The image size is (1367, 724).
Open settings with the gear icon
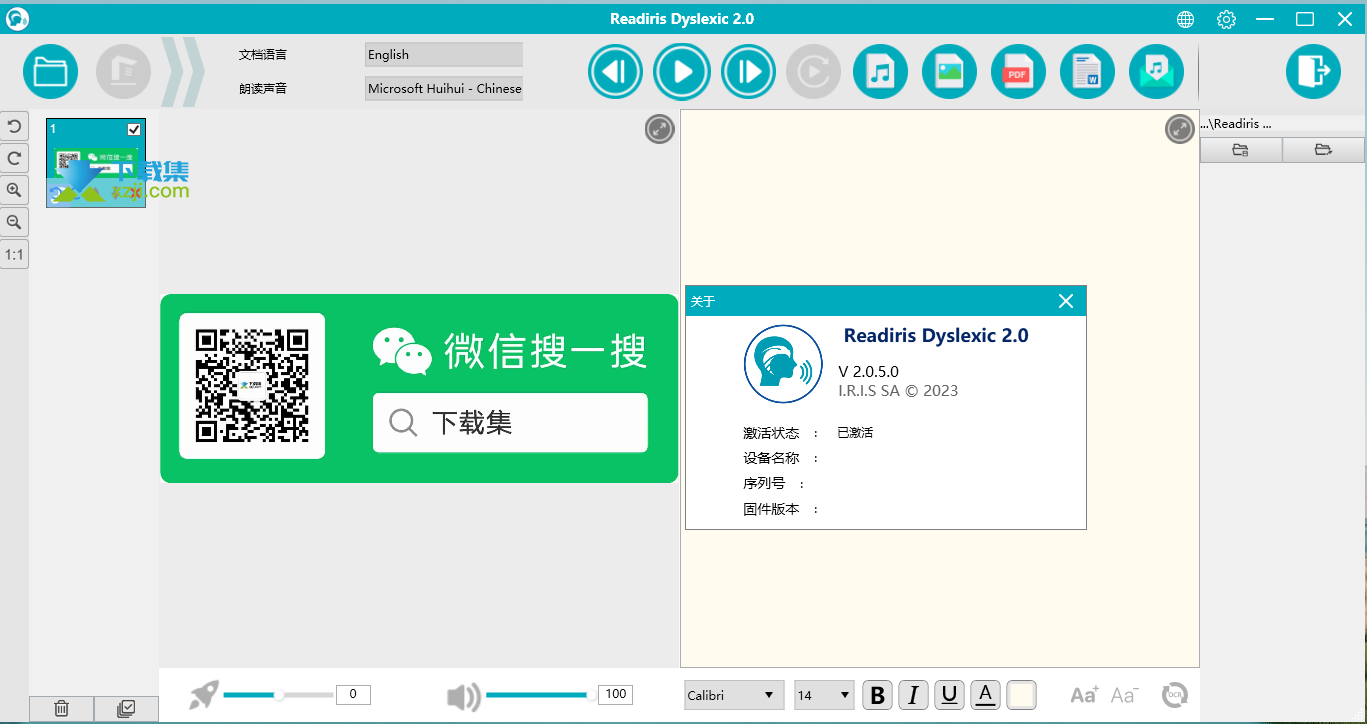click(x=1226, y=19)
